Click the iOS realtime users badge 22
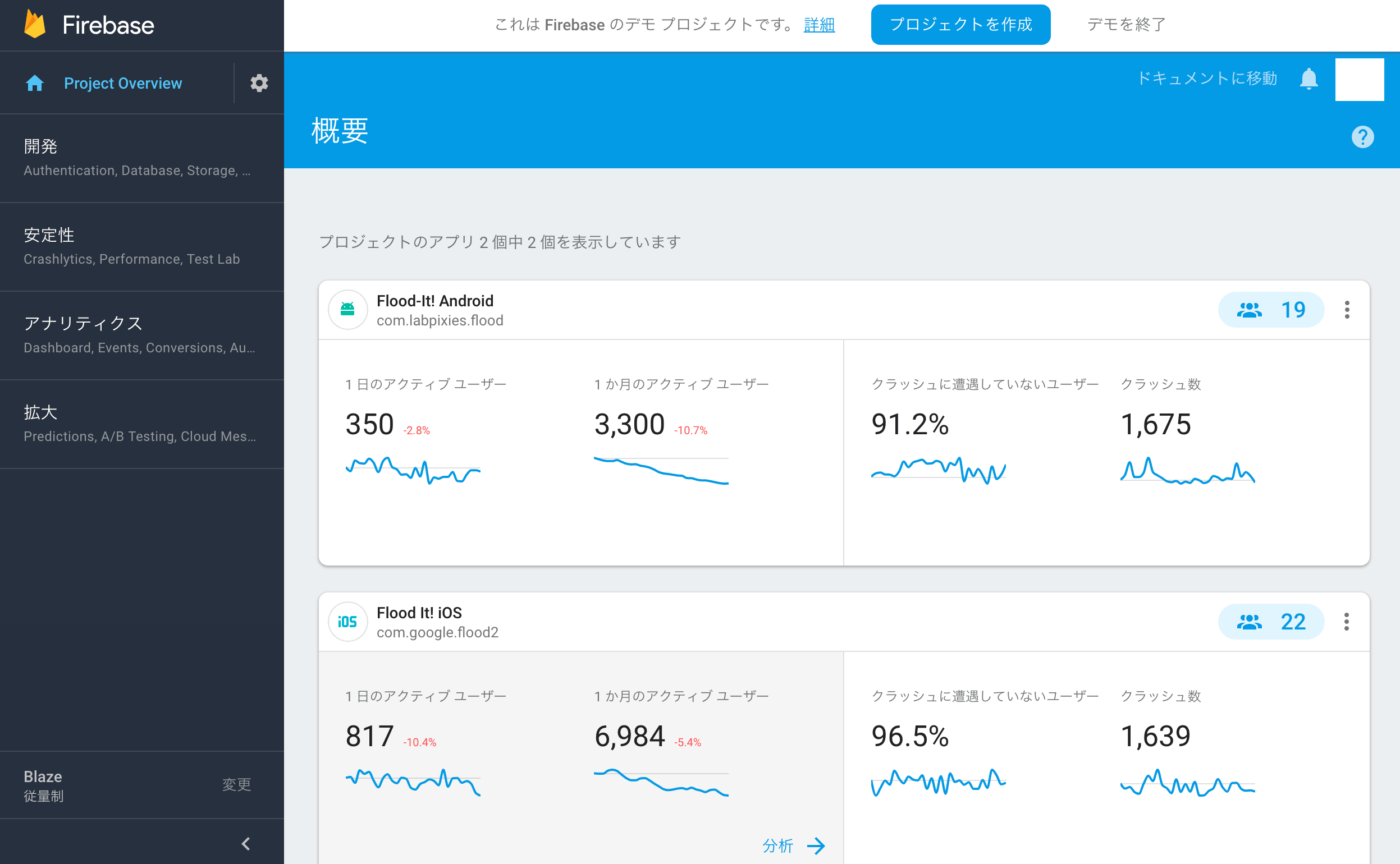This screenshot has height=864, width=1400. 1271,622
